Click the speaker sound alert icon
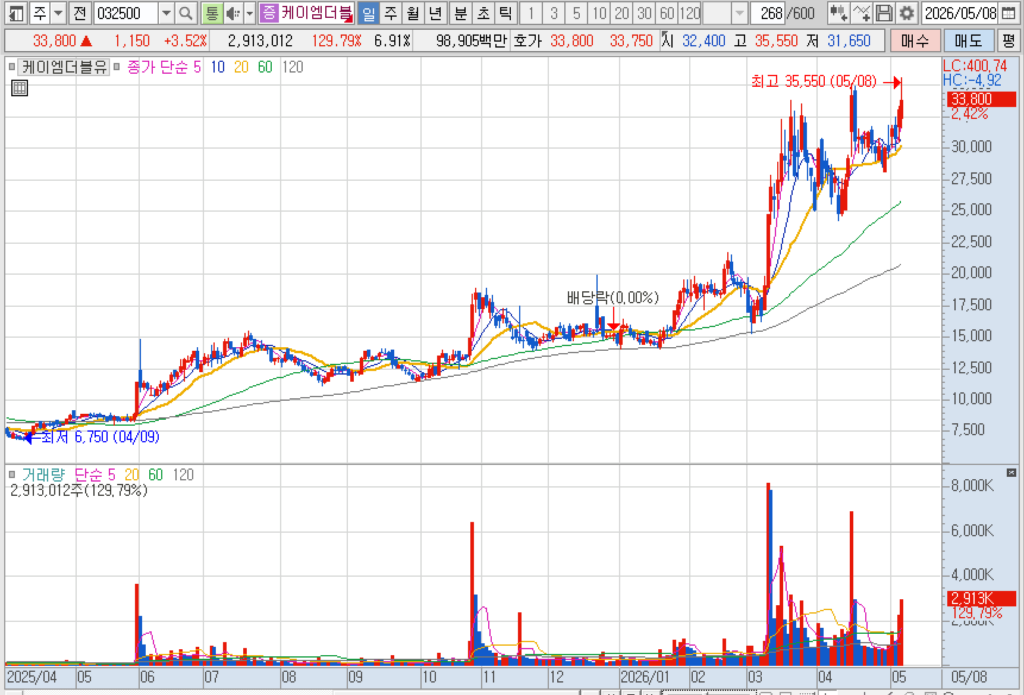The width and height of the screenshot is (1024, 695). (x=233, y=12)
